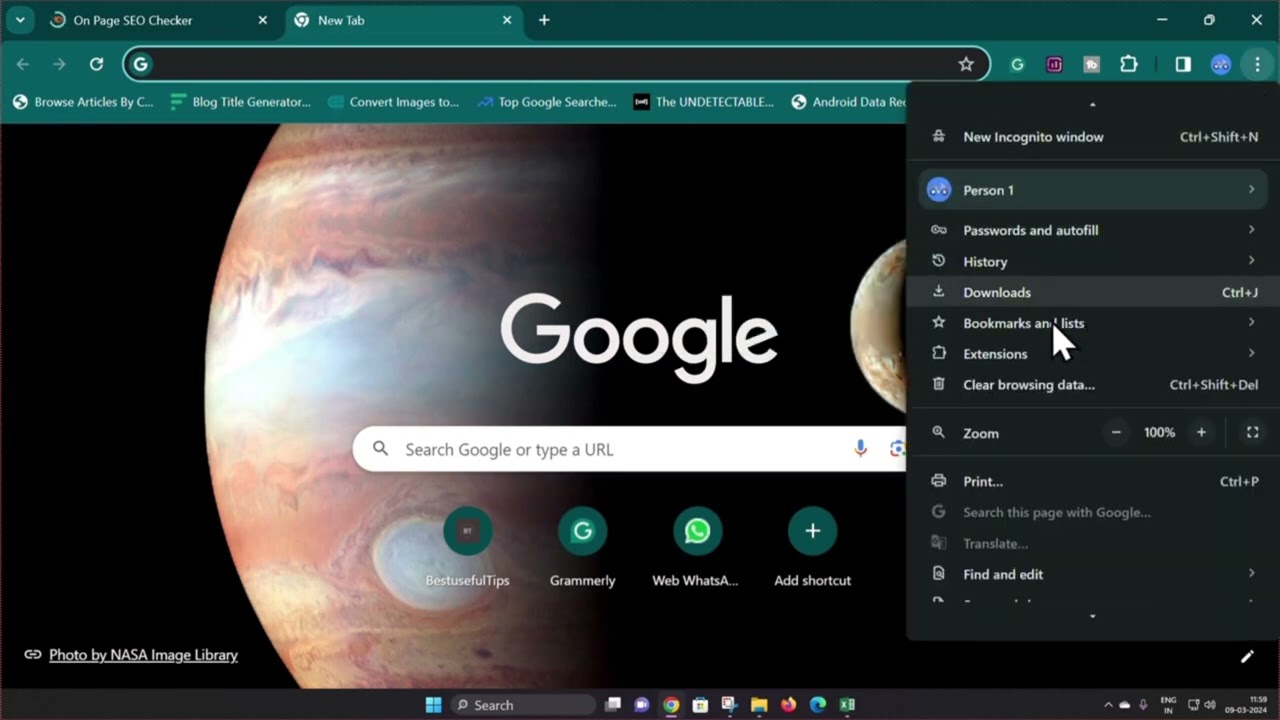Screen dimensions: 1280x720
Task: Choose Clear browsing data... menu item
Action: pos(1092,384)
